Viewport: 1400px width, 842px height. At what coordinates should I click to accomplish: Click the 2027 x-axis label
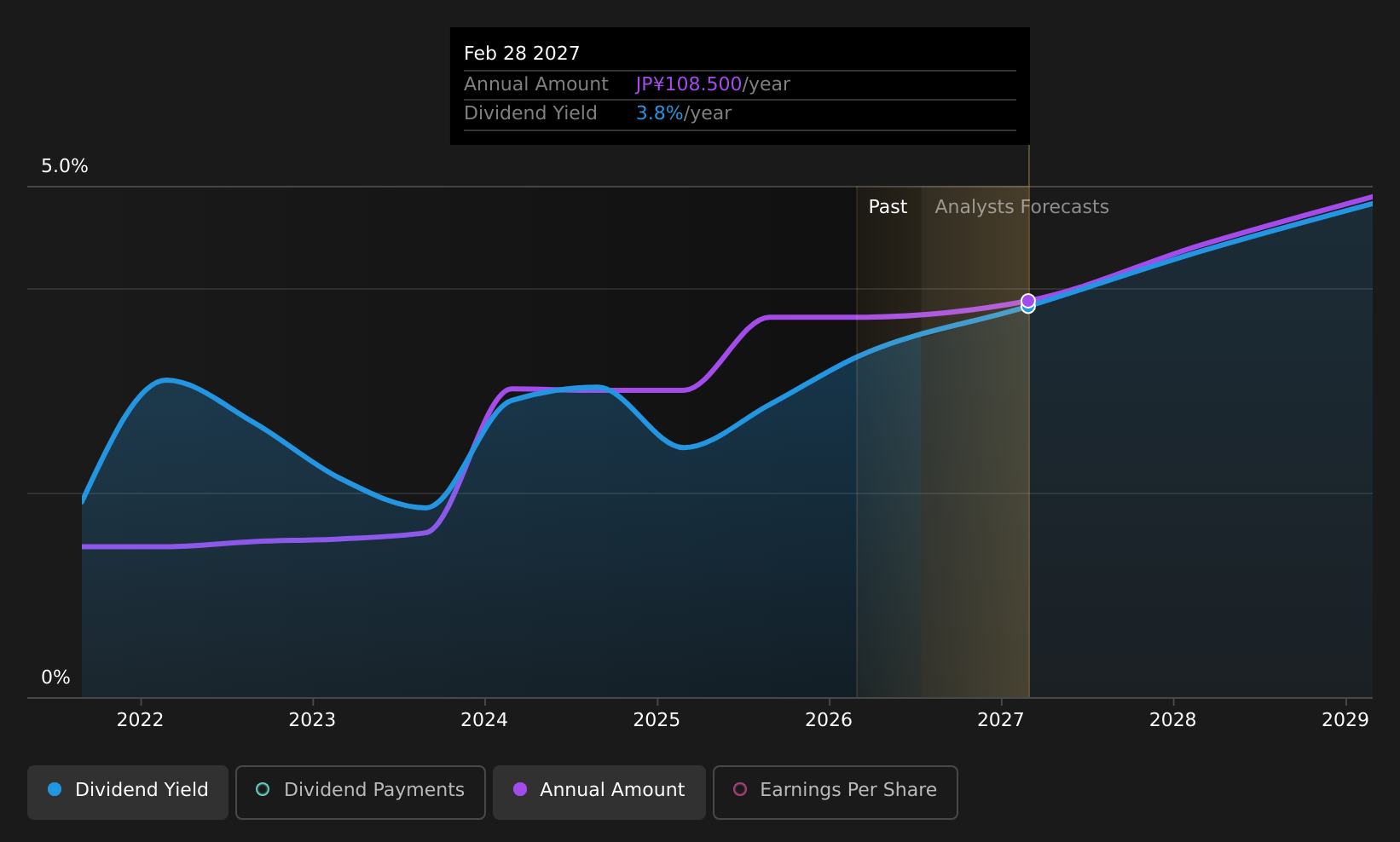pos(1001,720)
